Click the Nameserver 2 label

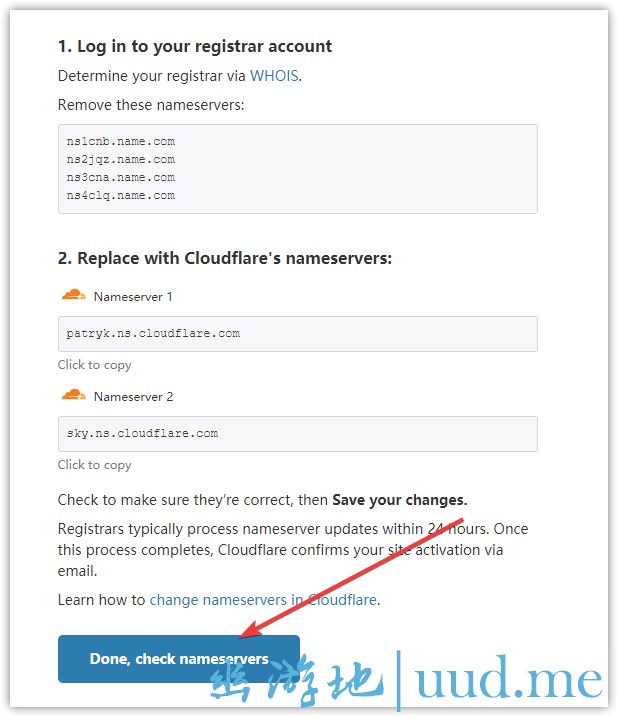pyautogui.click(x=133, y=397)
